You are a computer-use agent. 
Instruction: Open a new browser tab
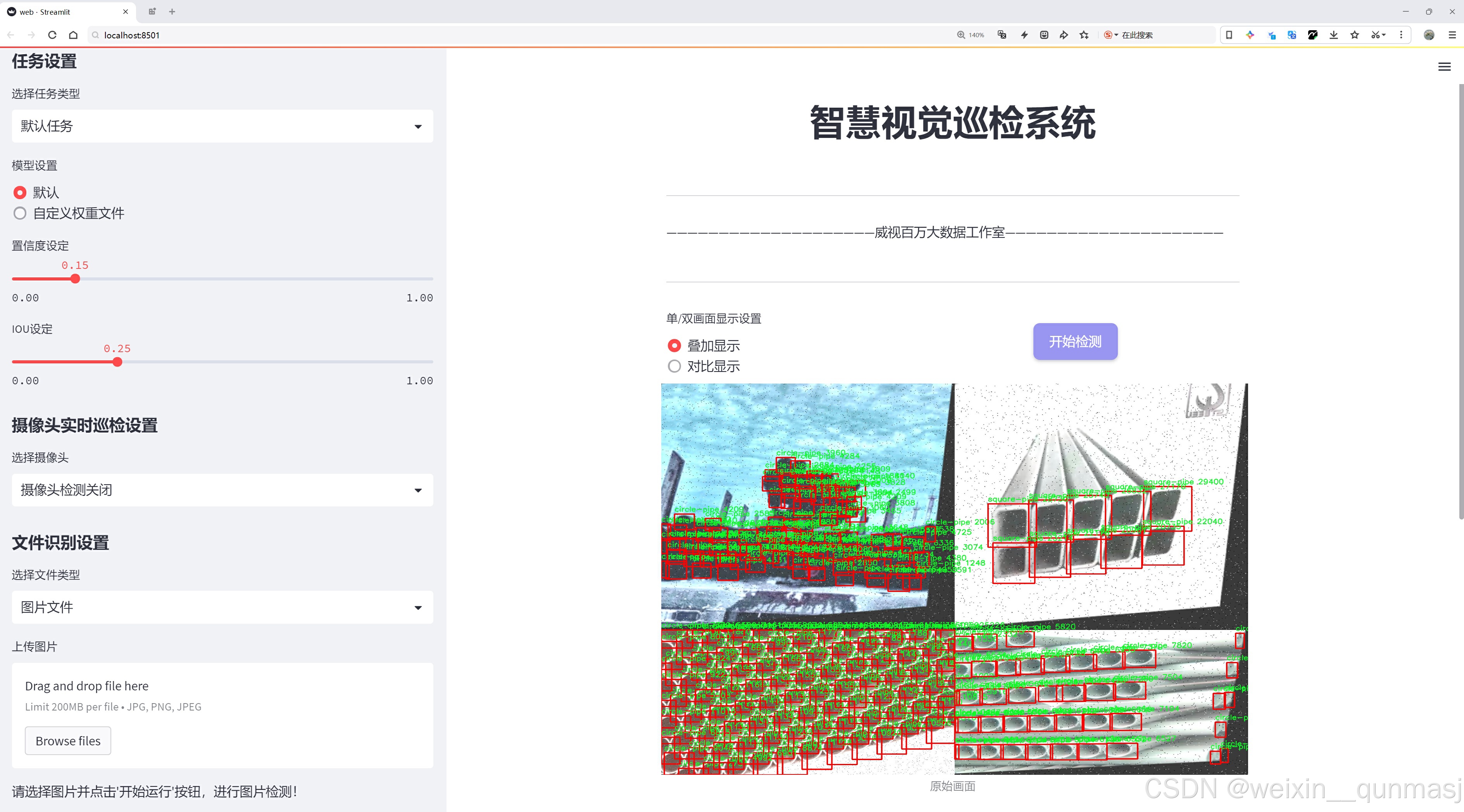point(172,11)
